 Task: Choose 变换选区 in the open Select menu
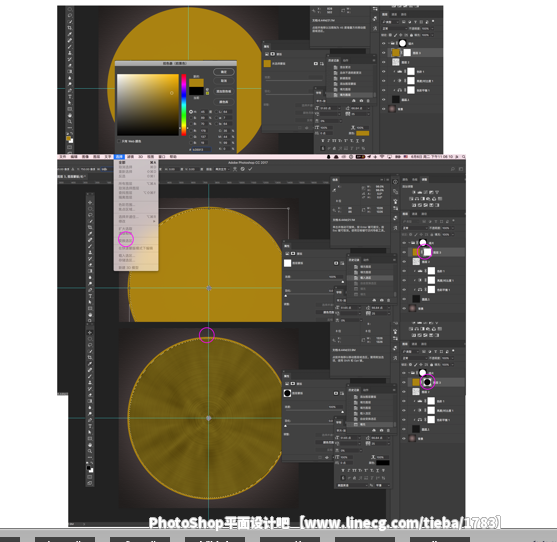[125, 240]
